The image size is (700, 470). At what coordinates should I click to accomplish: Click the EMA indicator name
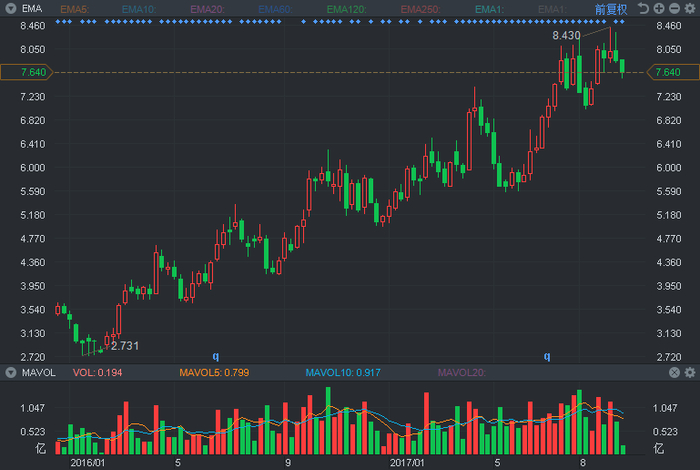pyautogui.click(x=32, y=8)
